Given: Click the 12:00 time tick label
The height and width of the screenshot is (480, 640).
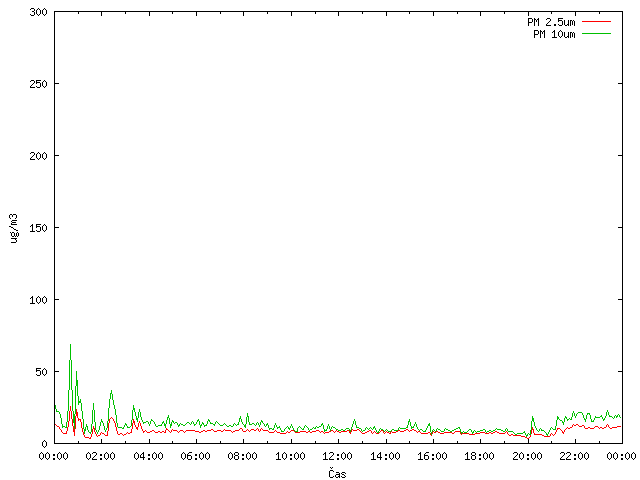Looking at the screenshot, I should pos(338,456).
